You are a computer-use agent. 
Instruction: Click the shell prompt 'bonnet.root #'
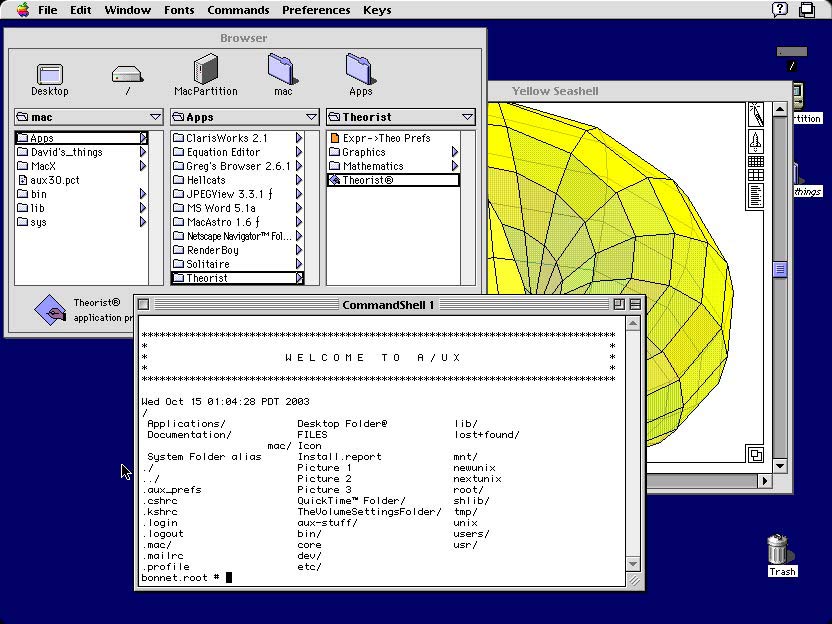[181, 577]
